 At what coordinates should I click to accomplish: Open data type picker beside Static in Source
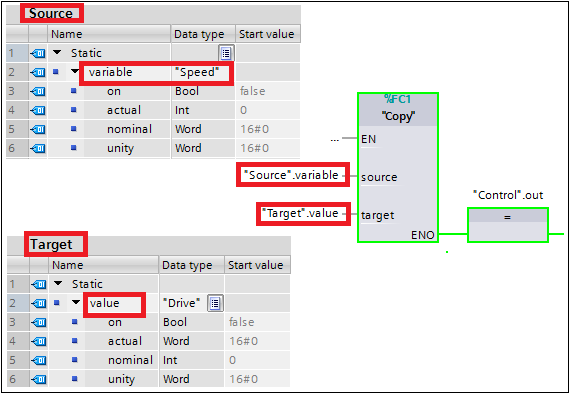226,53
